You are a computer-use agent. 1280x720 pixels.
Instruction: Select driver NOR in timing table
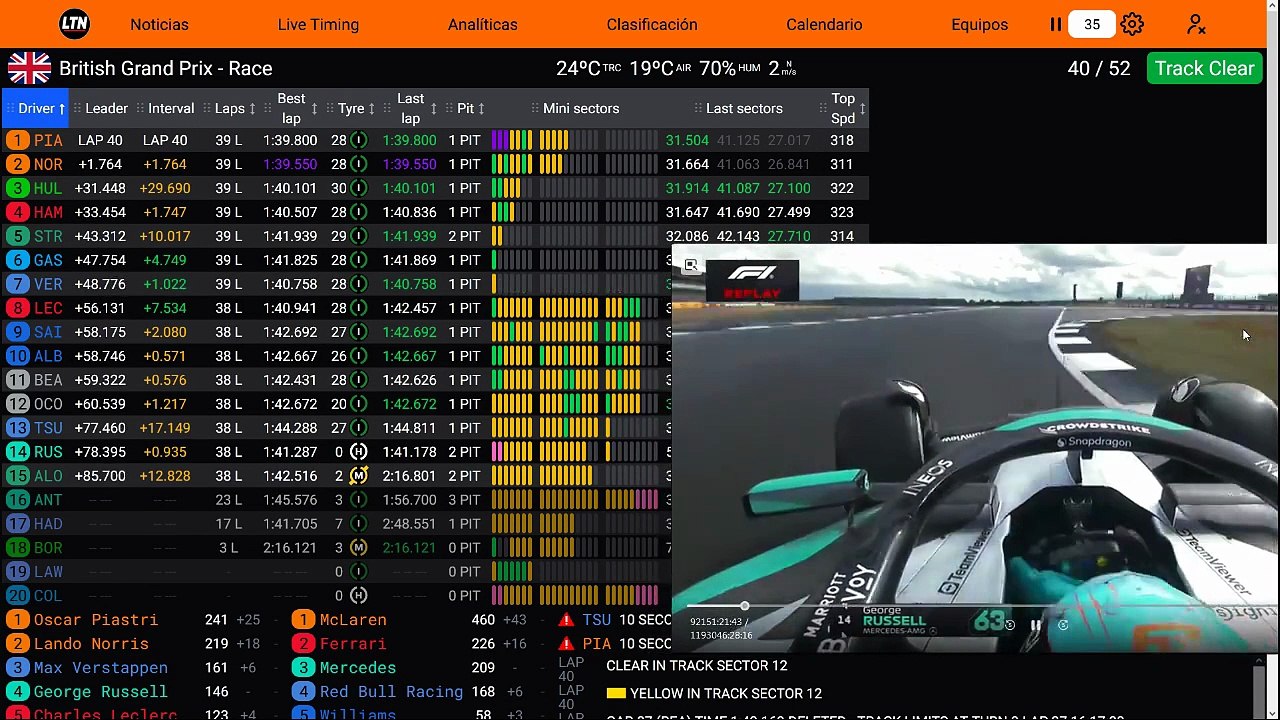[48, 164]
